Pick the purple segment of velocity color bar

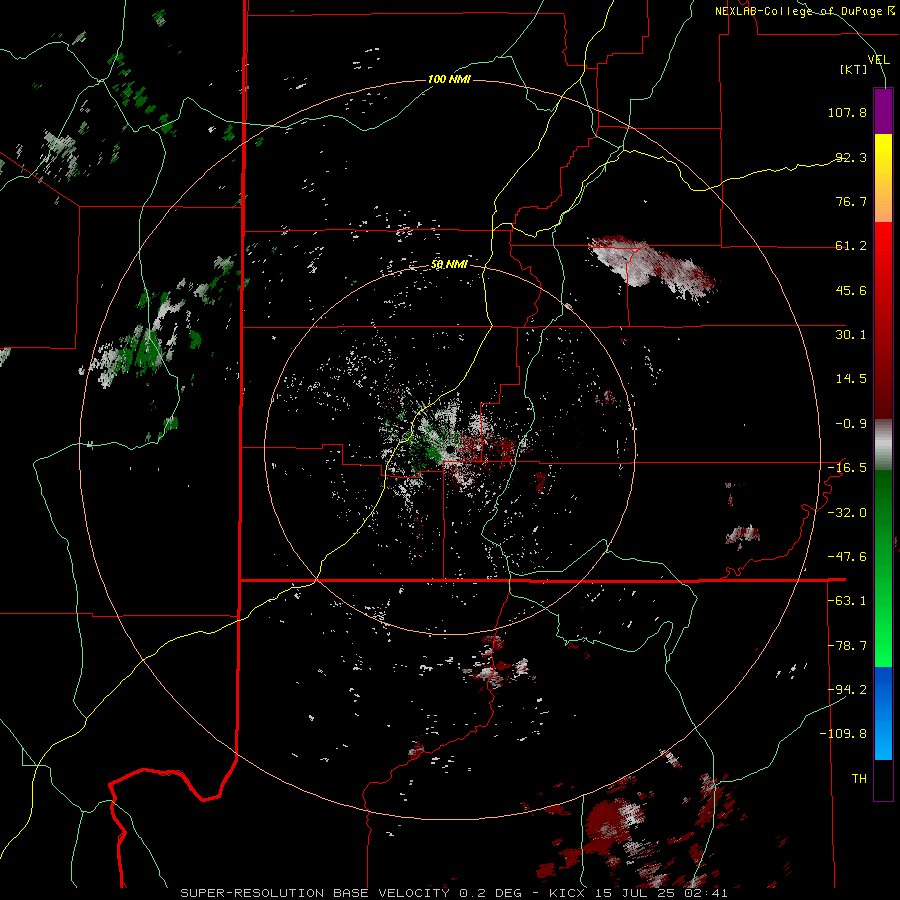click(x=883, y=112)
